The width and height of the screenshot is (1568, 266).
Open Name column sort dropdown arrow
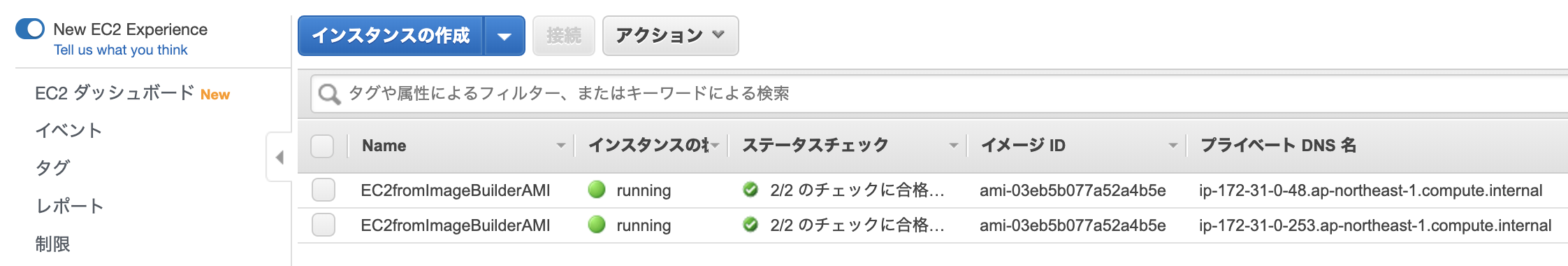(560, 146)
